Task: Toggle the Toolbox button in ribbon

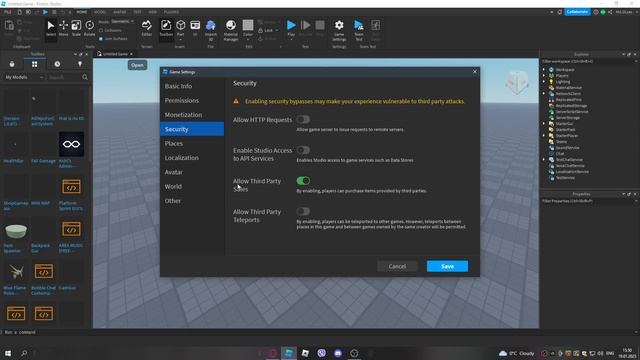Action: (x=166, y=28)
